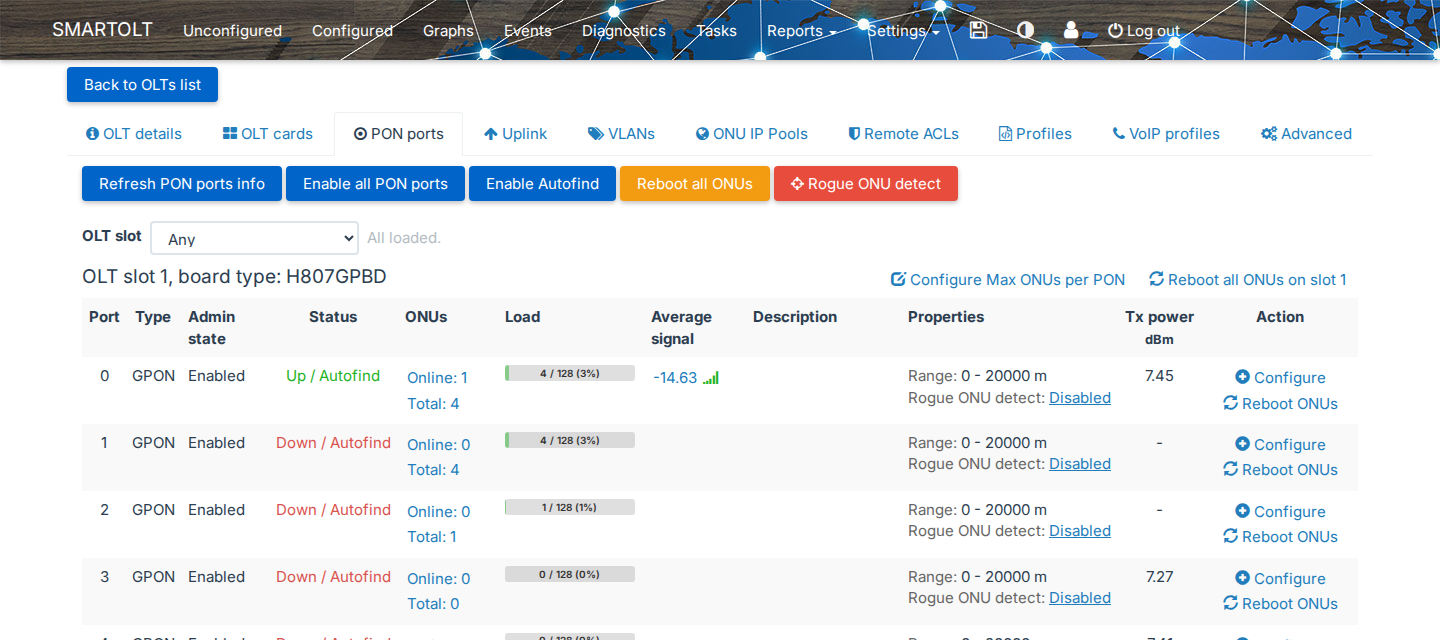Click Disabled rogue detect link for port 3
The image size is (1440, 640).
pos(1080,598)
